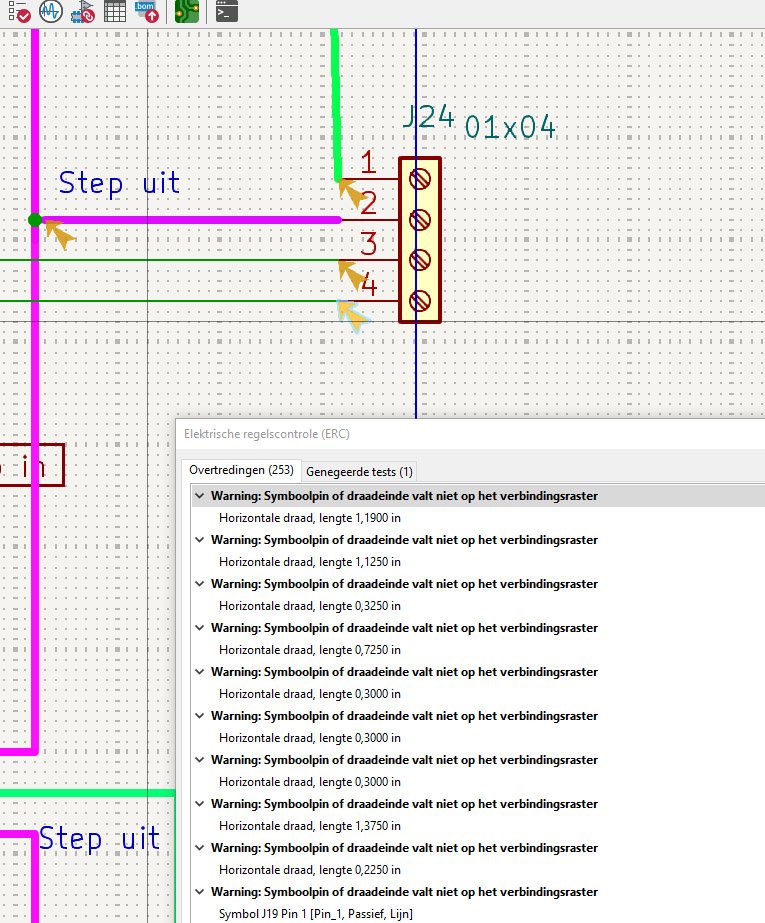Open the ERC electrical rules checker
Screen dimensions: 765x923
pyautogui.click(x=19, y=11)
